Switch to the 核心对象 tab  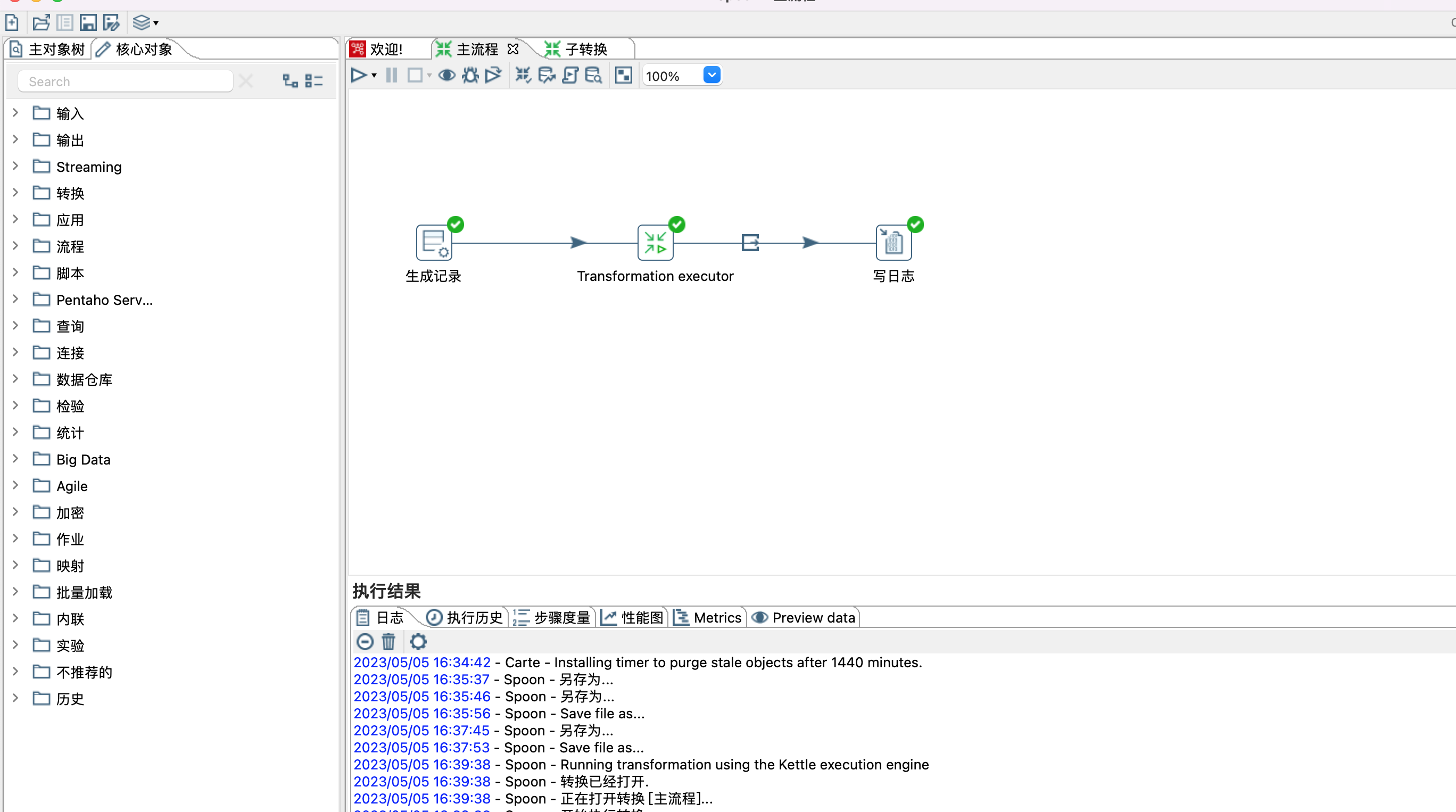tap(143, 48)
